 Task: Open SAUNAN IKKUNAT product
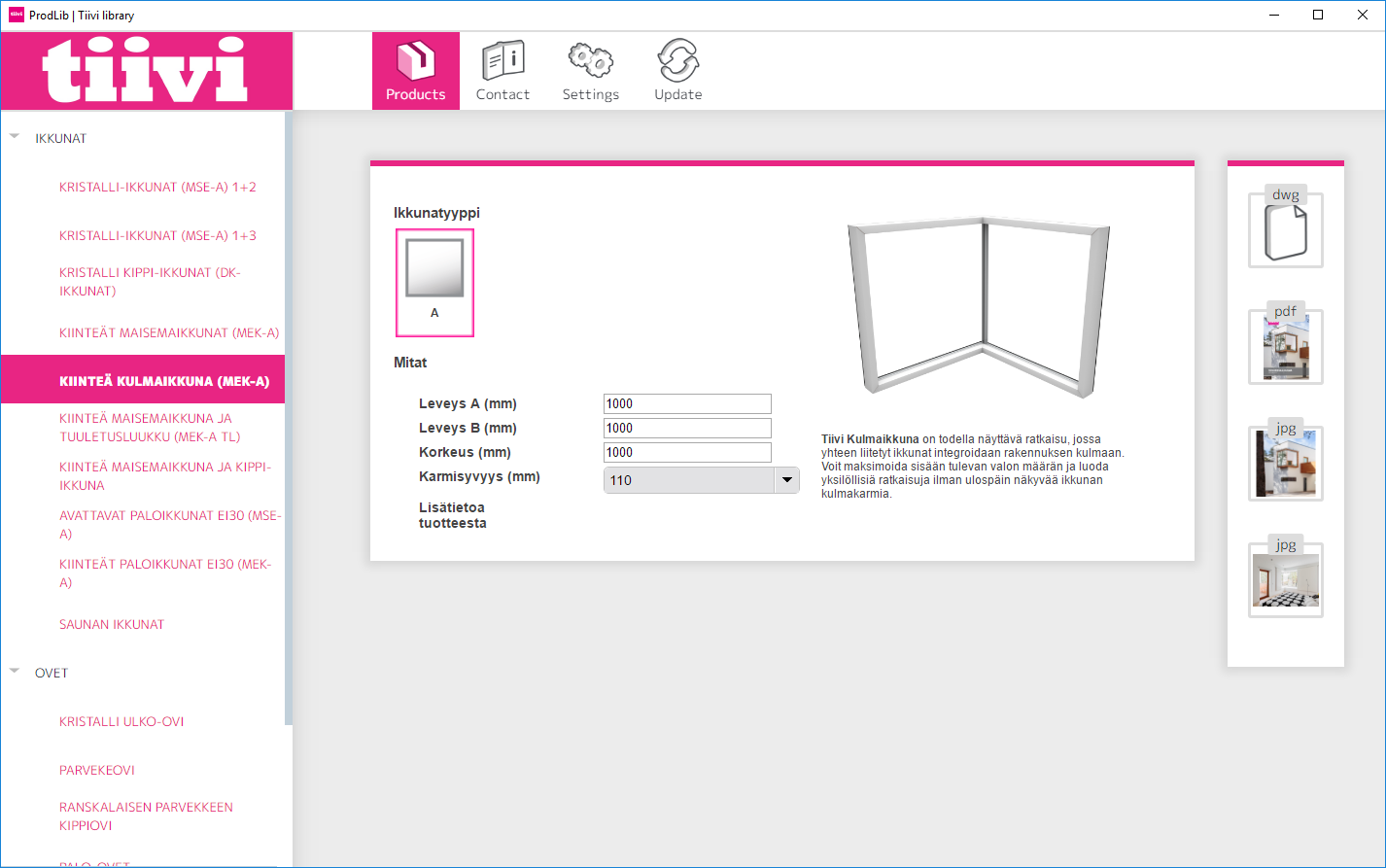tap(112, 624)
